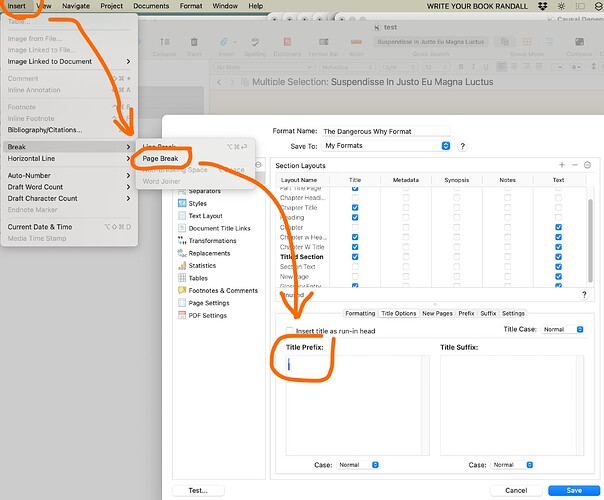Enable Insert title as run-in head
Screen dimensions: 604x500
289,331
